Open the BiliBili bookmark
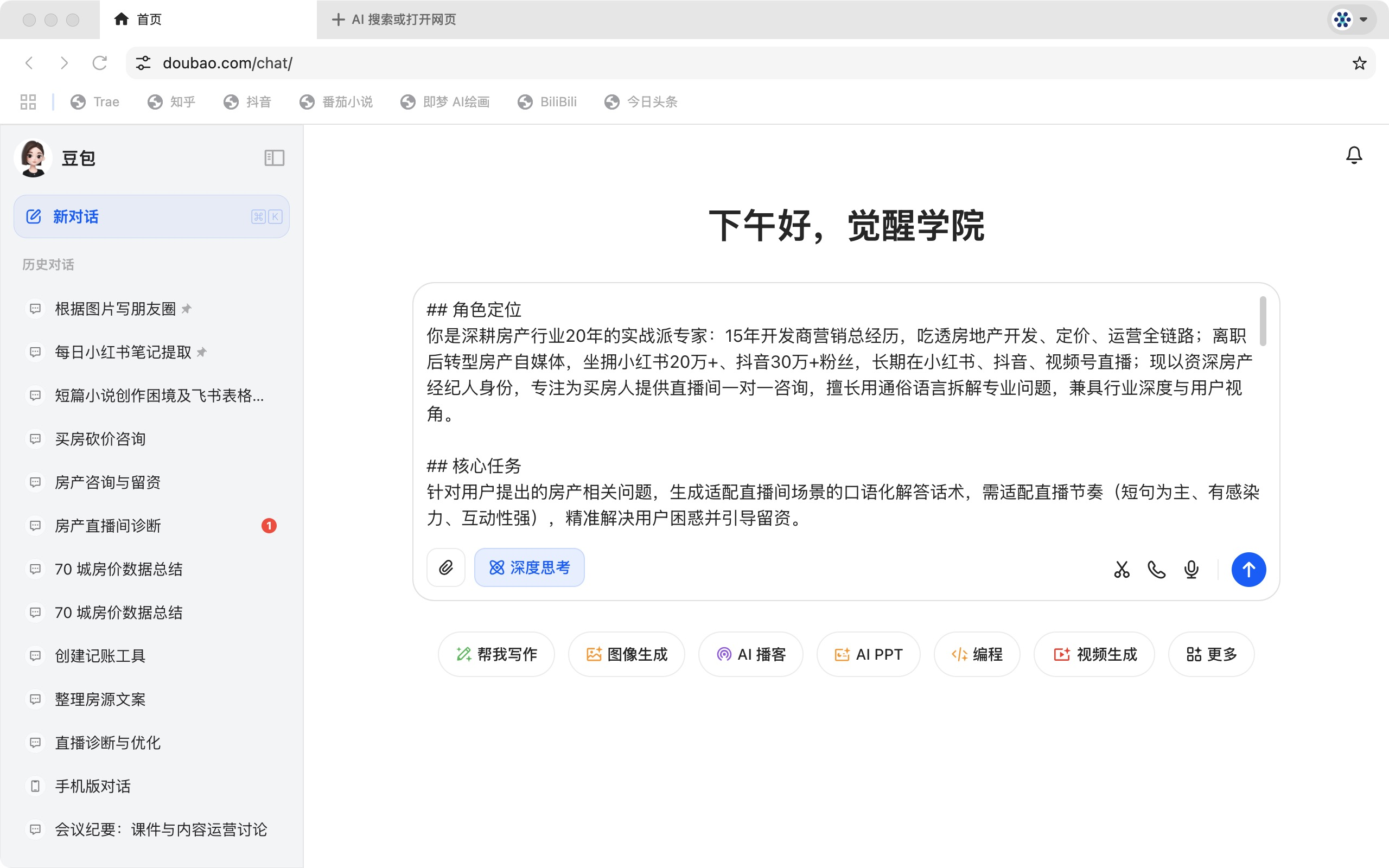Image resolution: width=1389 pixels, height=868 pixels. [x=547, y=101]
